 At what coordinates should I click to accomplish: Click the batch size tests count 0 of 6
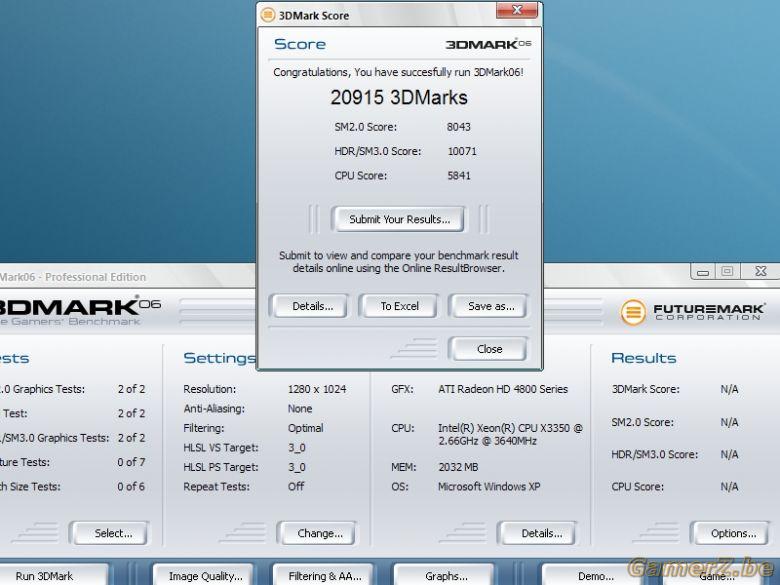click(131, 487)
